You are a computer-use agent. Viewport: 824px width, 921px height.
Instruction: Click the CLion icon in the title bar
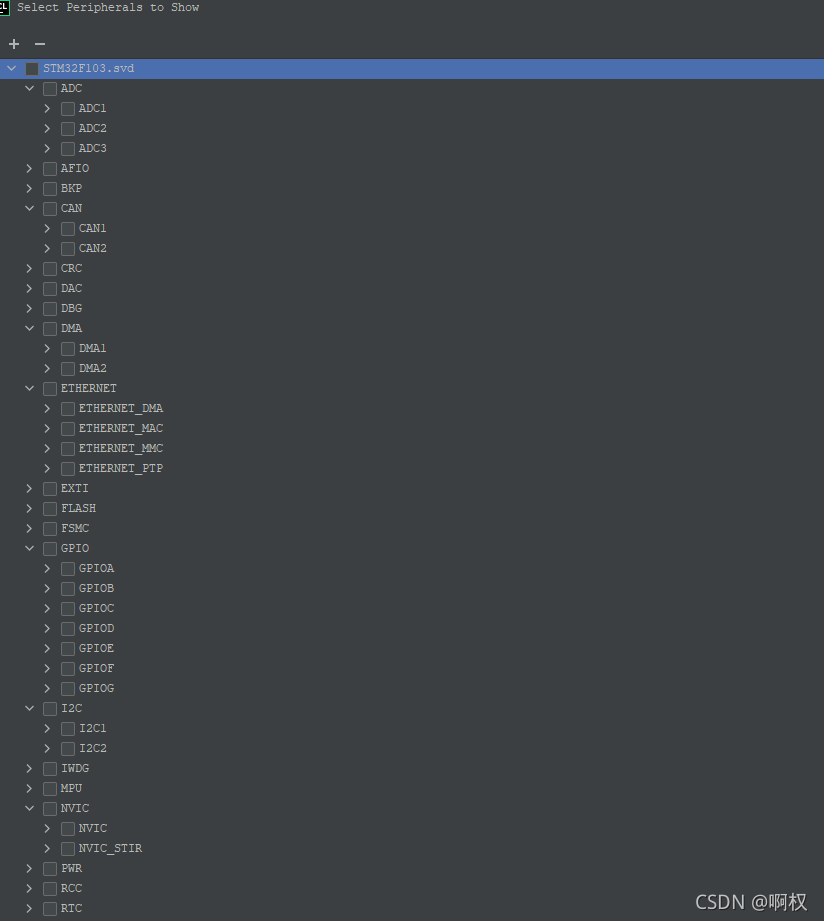pos(4,7)
